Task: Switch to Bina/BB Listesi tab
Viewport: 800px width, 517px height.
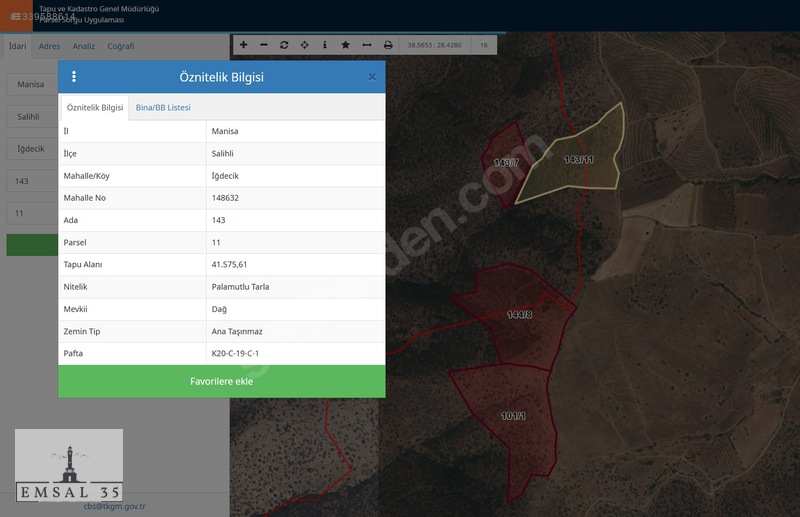Action: [x=163, y=108]
